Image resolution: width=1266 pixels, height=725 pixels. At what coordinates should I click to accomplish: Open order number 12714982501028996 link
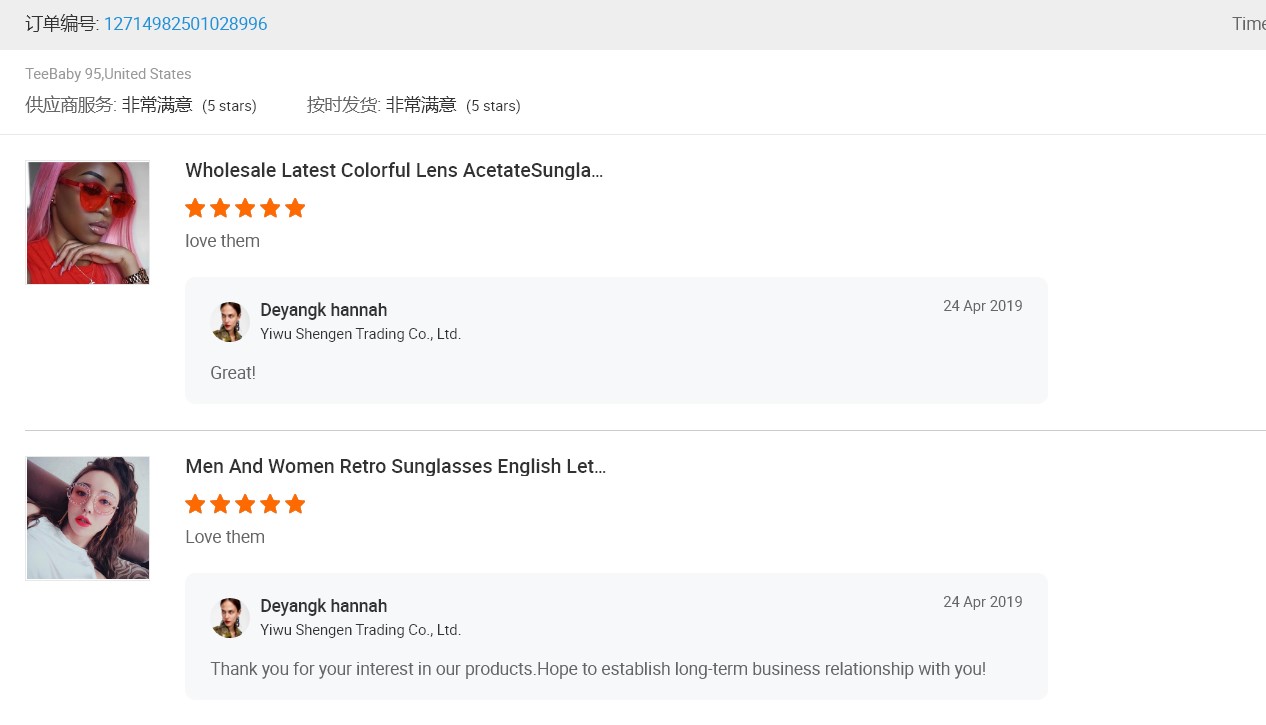[185, 24]
